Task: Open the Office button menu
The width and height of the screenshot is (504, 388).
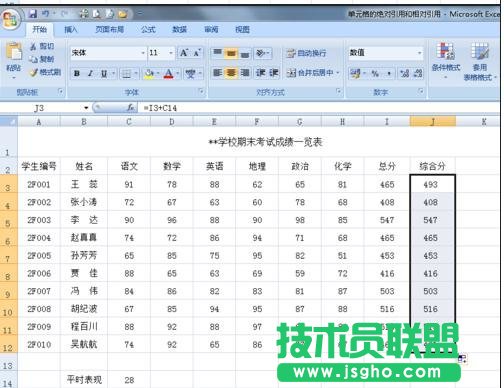Action: 11,19
